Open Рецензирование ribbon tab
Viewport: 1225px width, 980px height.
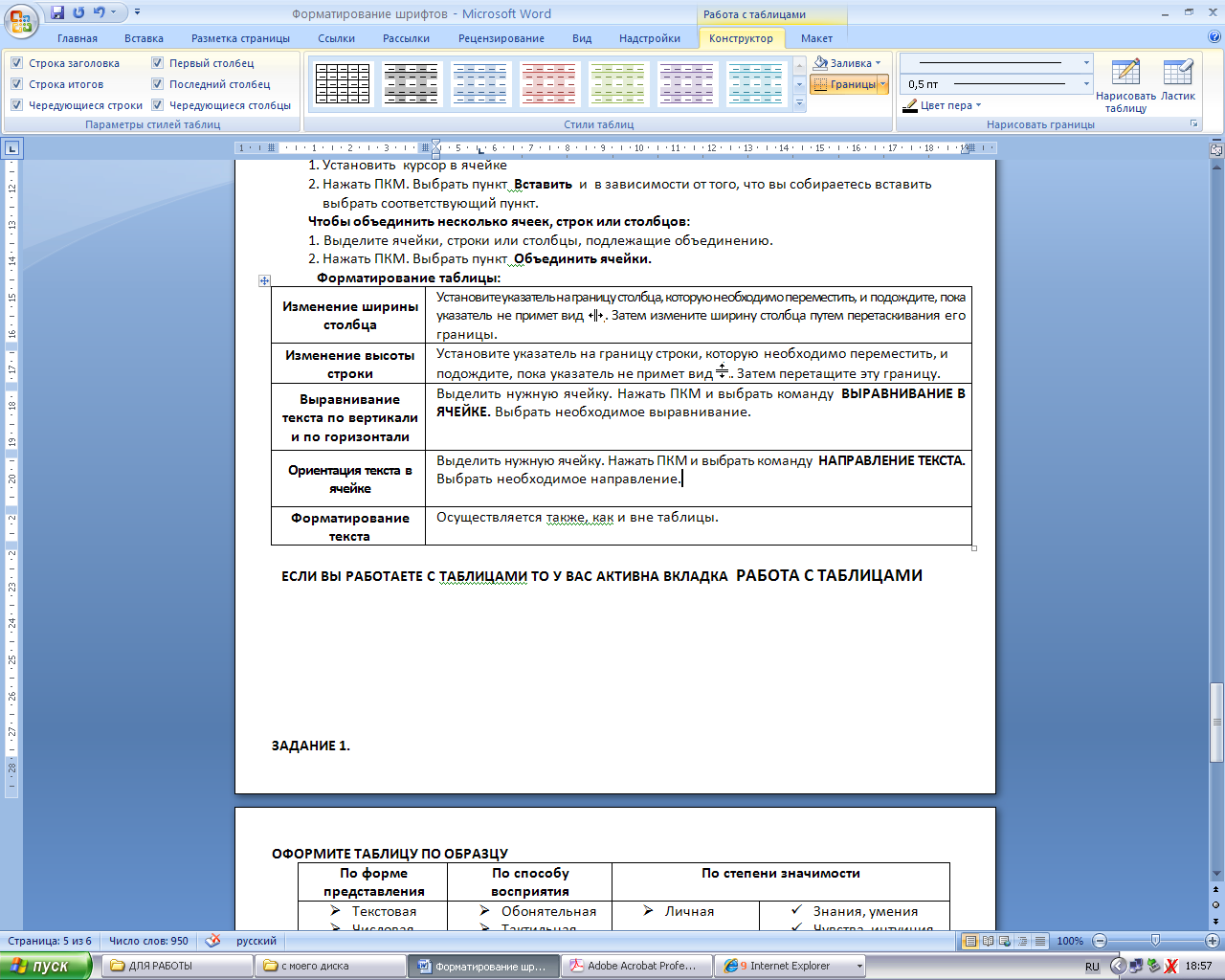(x=501, y=38)
